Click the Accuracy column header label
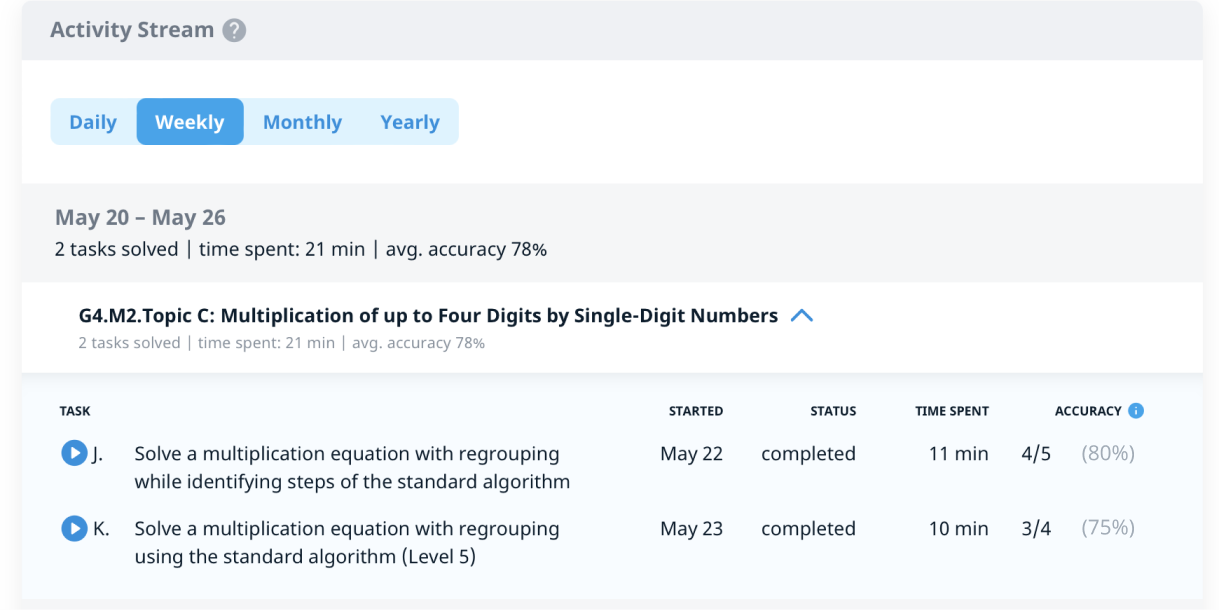The image size is (1219, 610). pyautogui.click(x=1088, y=411)
